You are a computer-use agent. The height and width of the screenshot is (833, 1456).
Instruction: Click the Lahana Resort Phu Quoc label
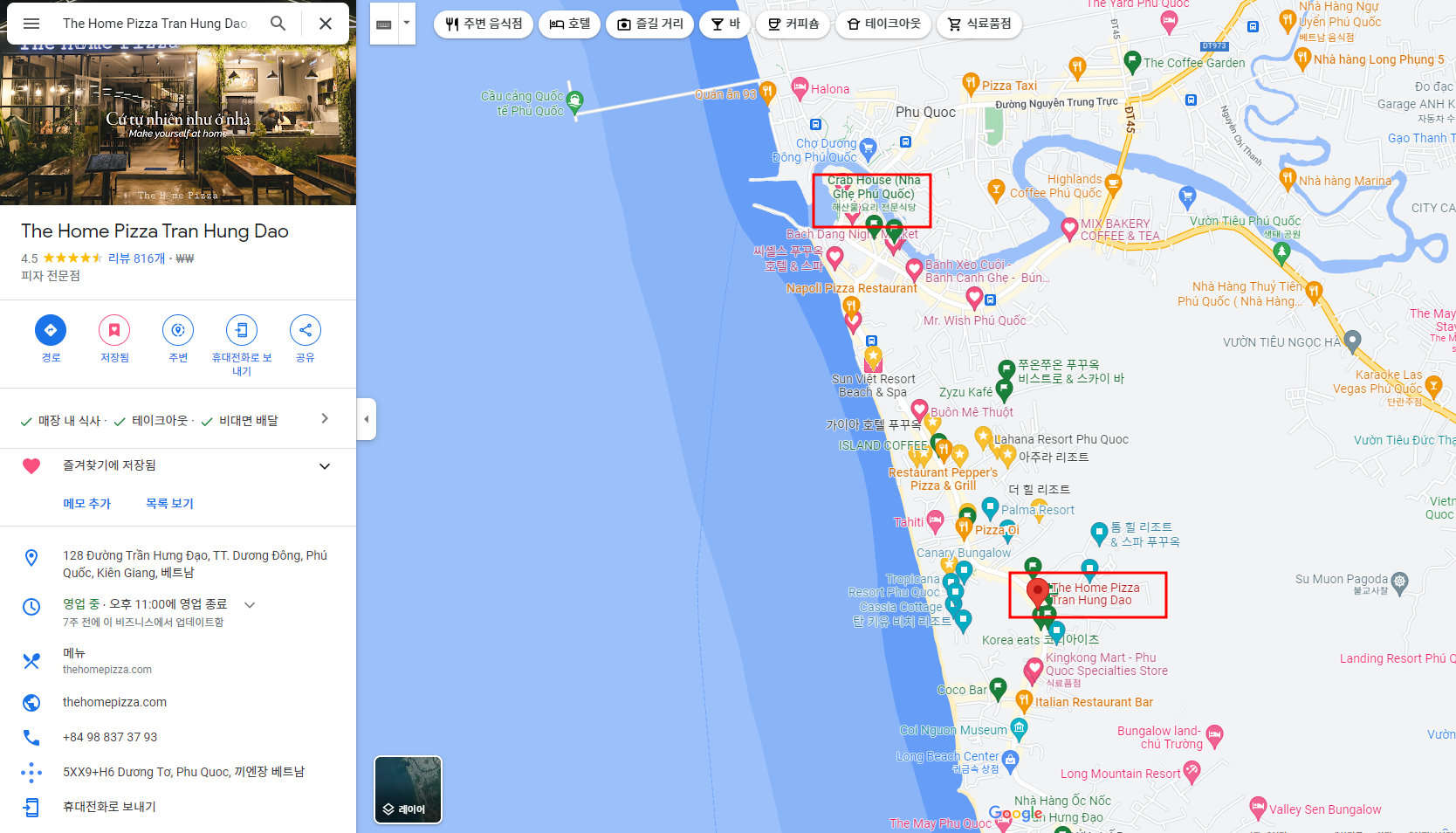click(x=1061, y=439)
